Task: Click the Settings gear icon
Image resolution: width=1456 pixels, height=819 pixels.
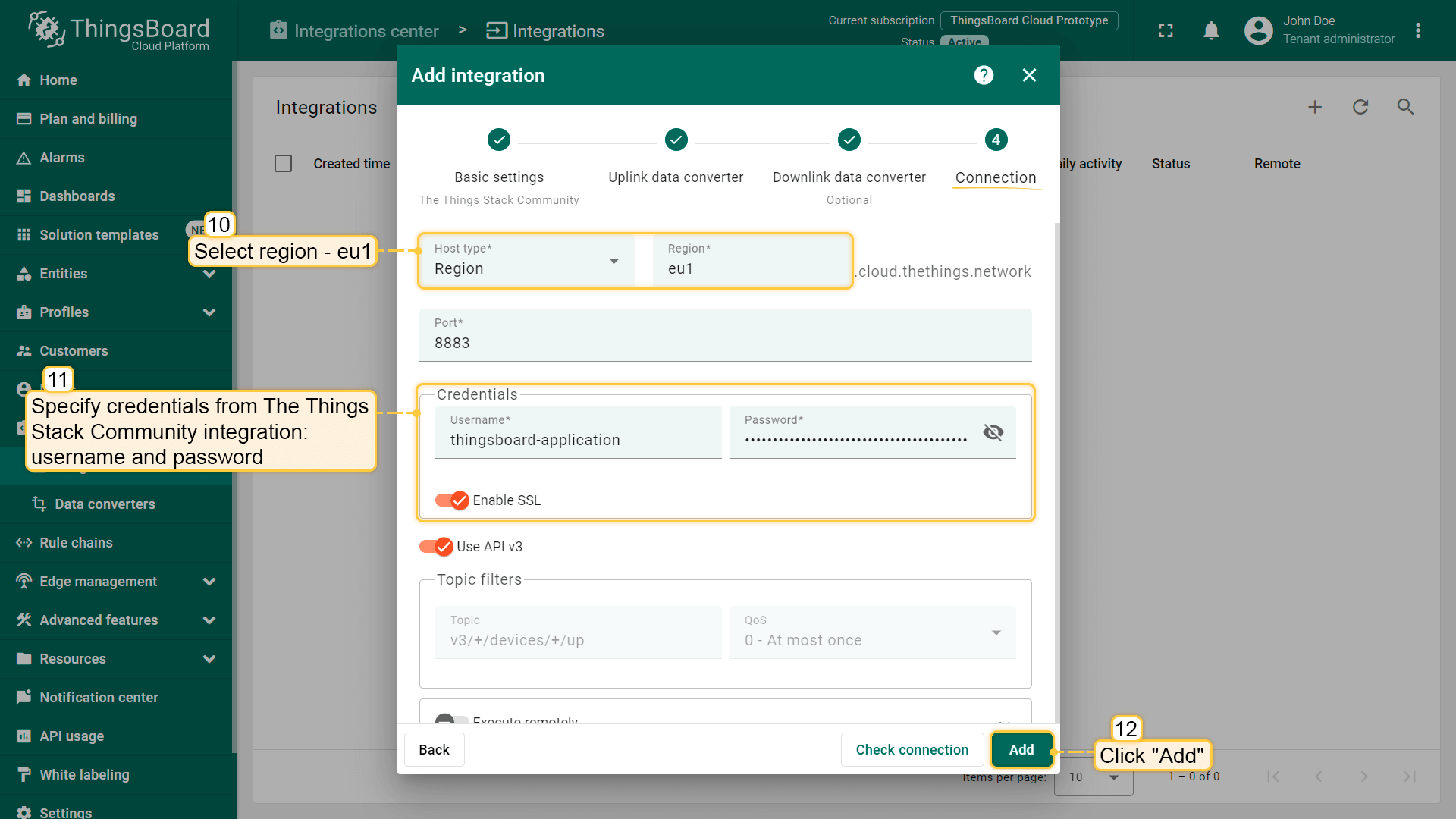Action: (24, 812)
